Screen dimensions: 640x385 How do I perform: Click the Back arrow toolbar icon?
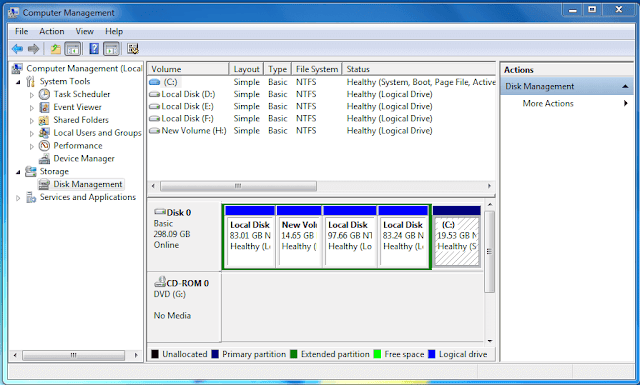coord(17,49)
